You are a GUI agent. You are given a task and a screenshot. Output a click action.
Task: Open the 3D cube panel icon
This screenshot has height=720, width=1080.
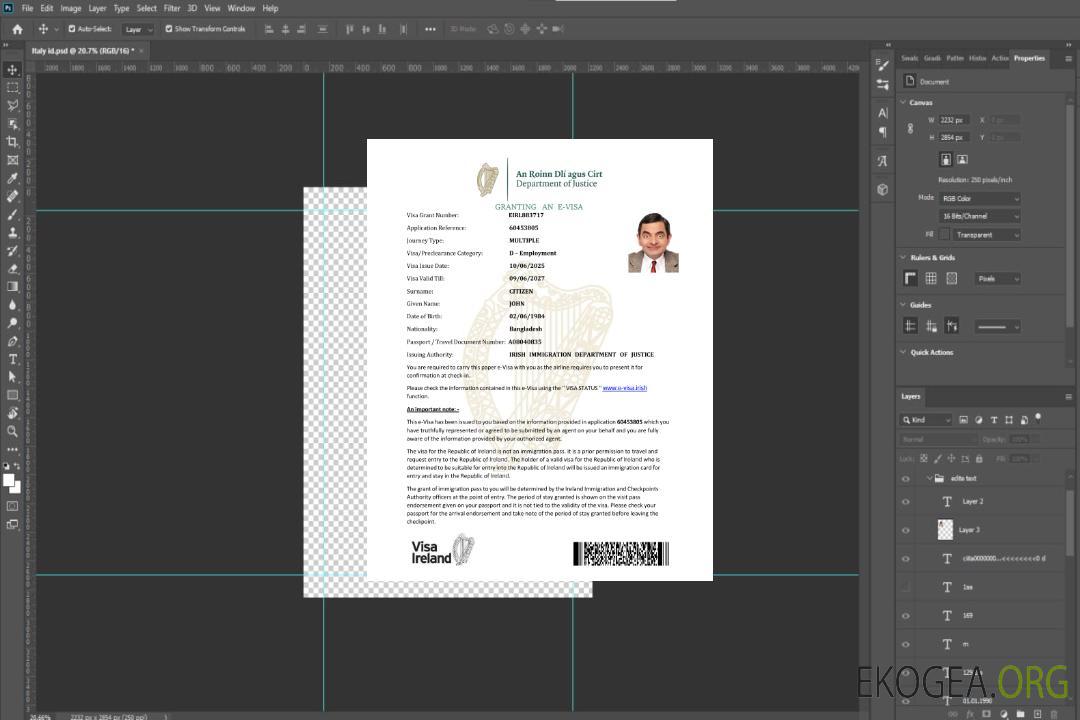coord(882,189)
